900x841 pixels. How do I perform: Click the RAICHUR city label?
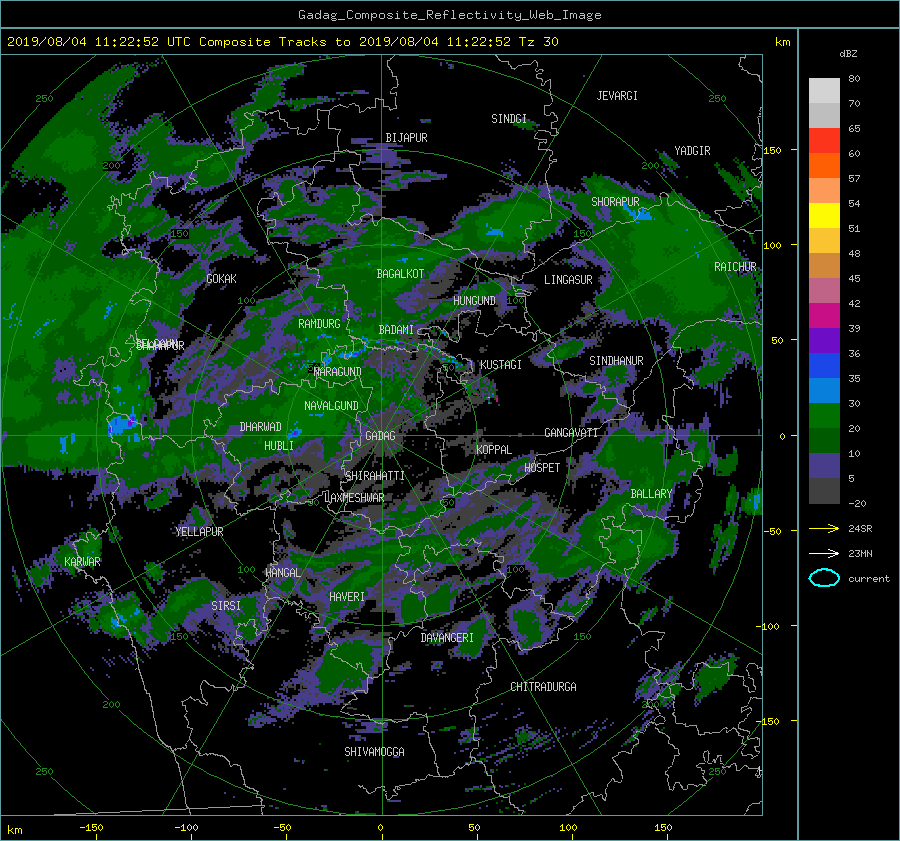735,267
